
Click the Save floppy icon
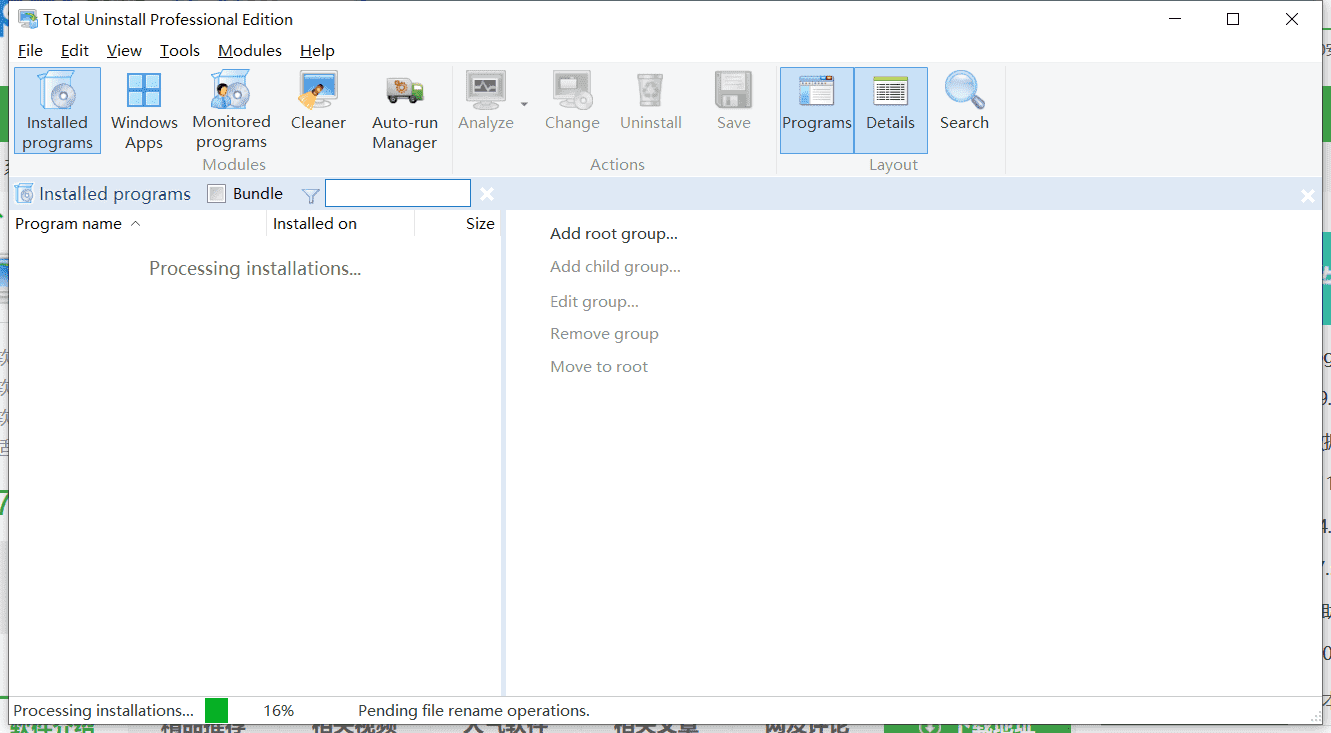point(733,91)
